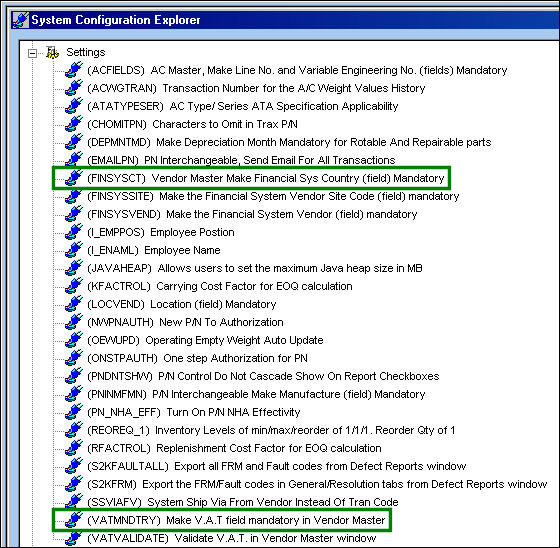Select NWPNAUTH New P/N To Authorization
Image resolution: width=560 pixels, height=548 pixels.
point(185,322)
